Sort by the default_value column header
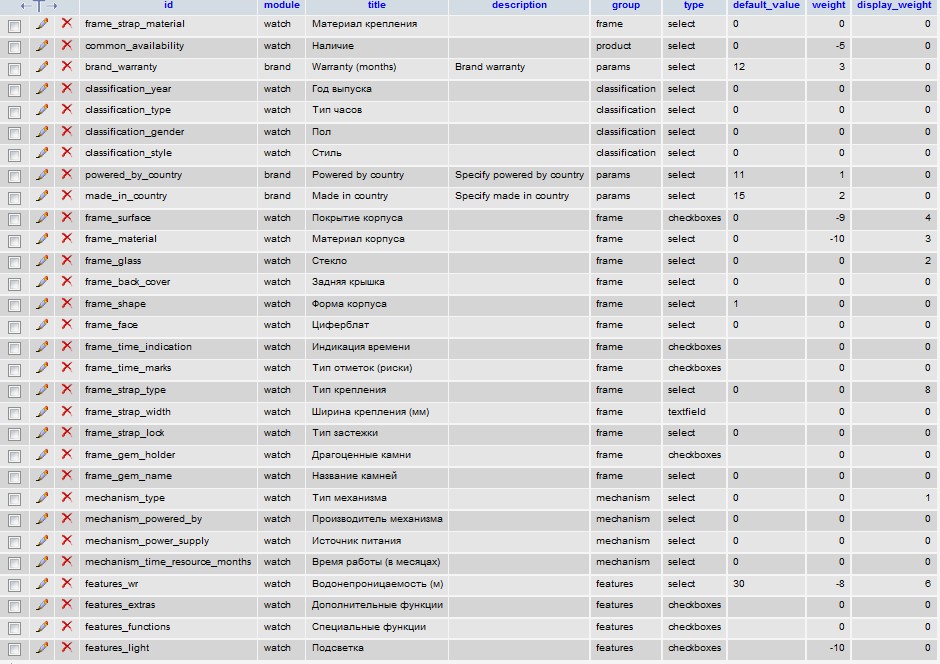This screenshot has width=940, height=664. click(x=768, y=6)
